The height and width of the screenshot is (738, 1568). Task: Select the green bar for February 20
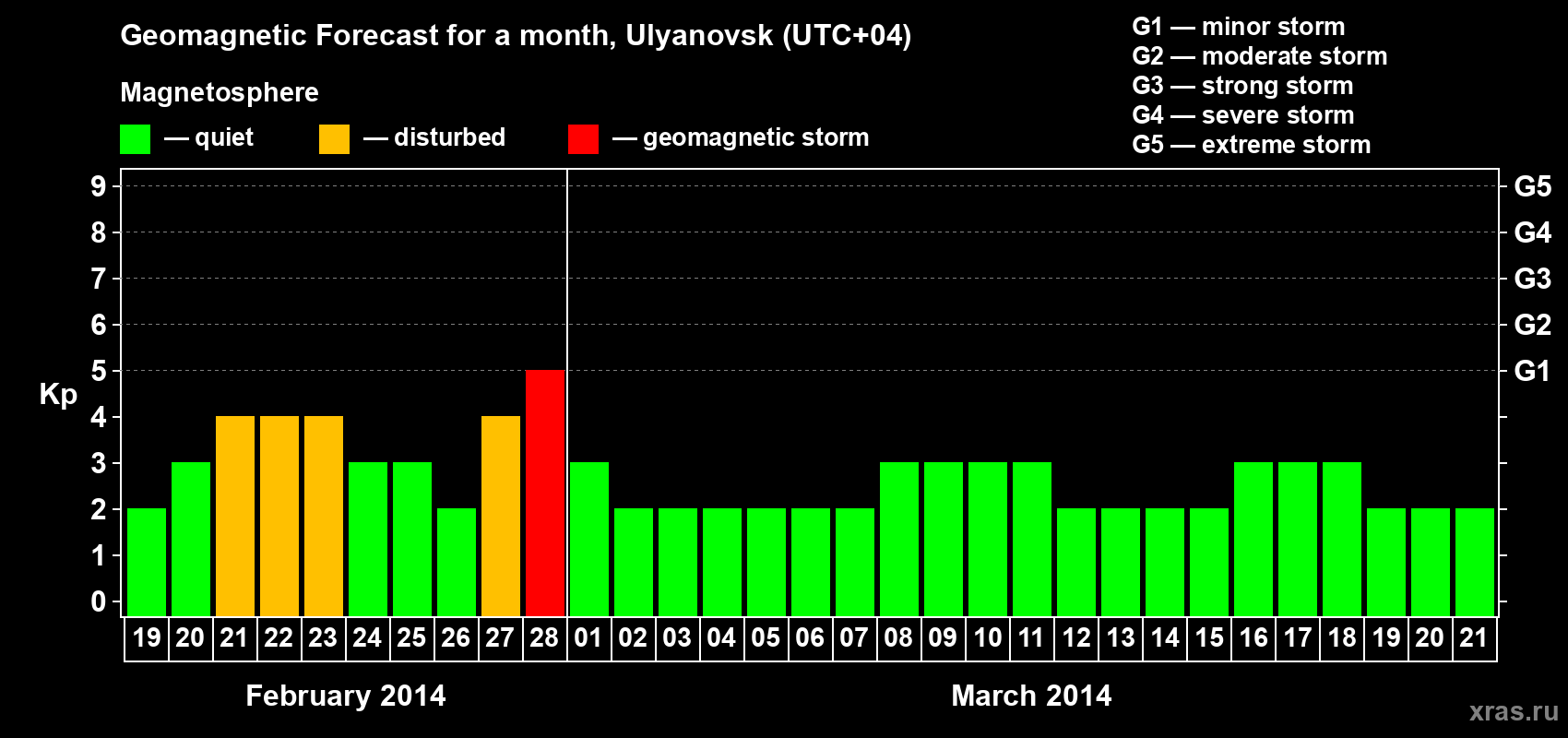click(x=191, y=539)
